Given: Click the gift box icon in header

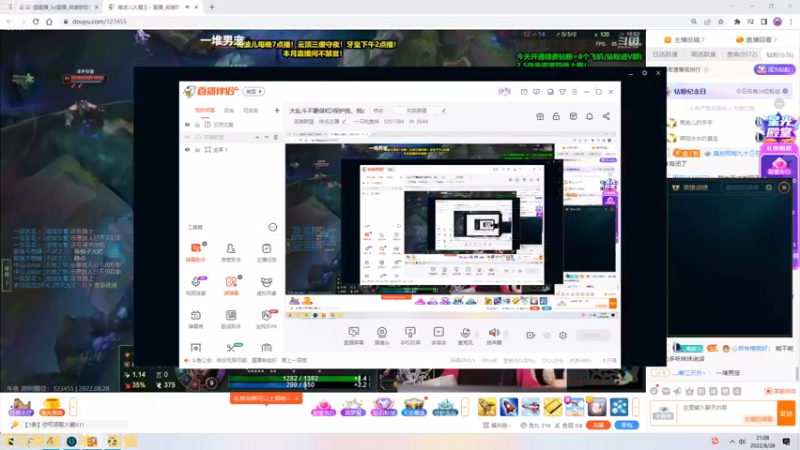Looking at the screenshot, I should click(540, 116).
